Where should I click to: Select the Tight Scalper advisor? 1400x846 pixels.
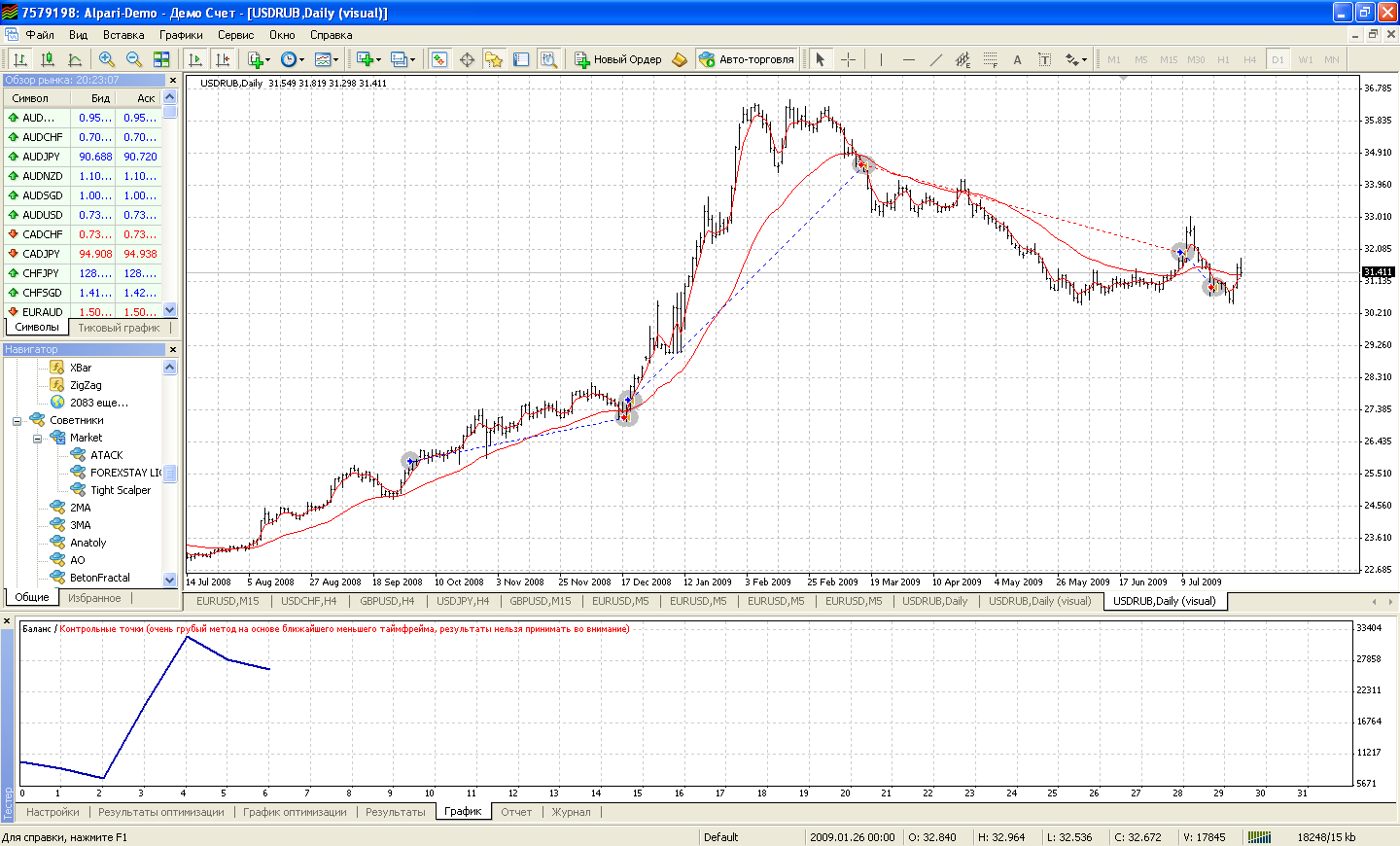[x=121, y=490]
